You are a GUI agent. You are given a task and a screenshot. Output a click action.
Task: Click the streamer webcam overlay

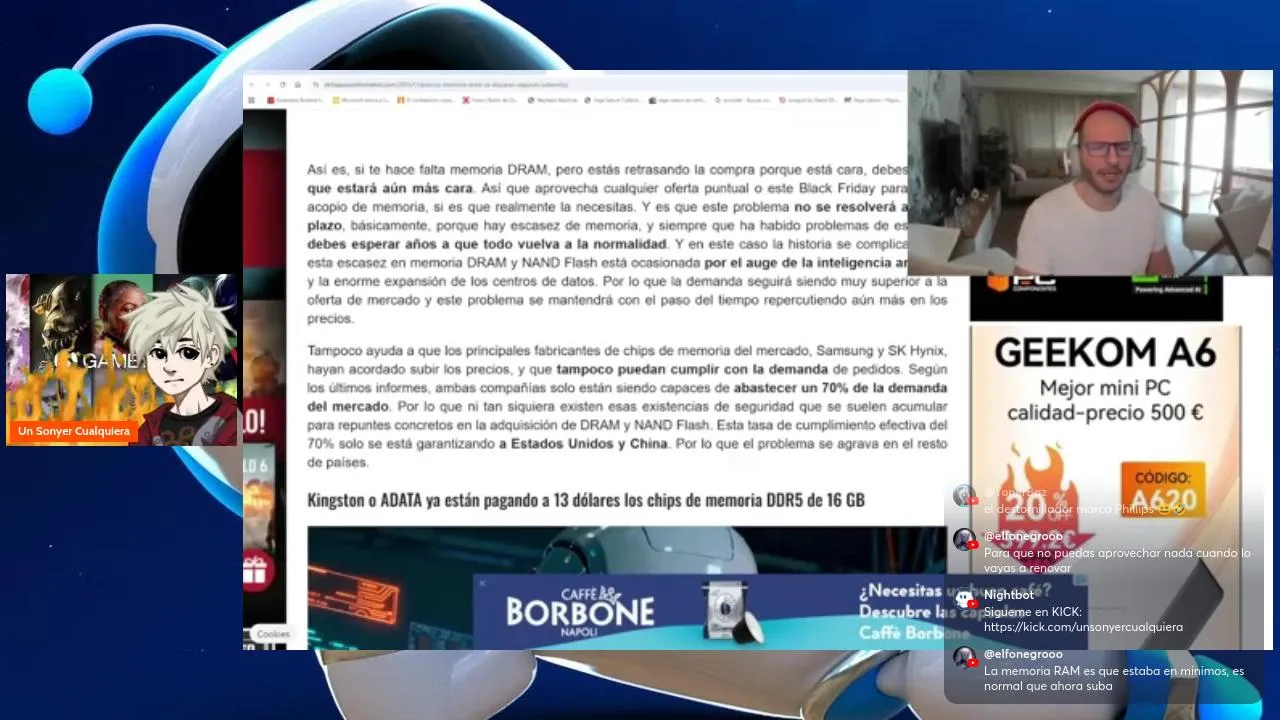pos(1090,173)
